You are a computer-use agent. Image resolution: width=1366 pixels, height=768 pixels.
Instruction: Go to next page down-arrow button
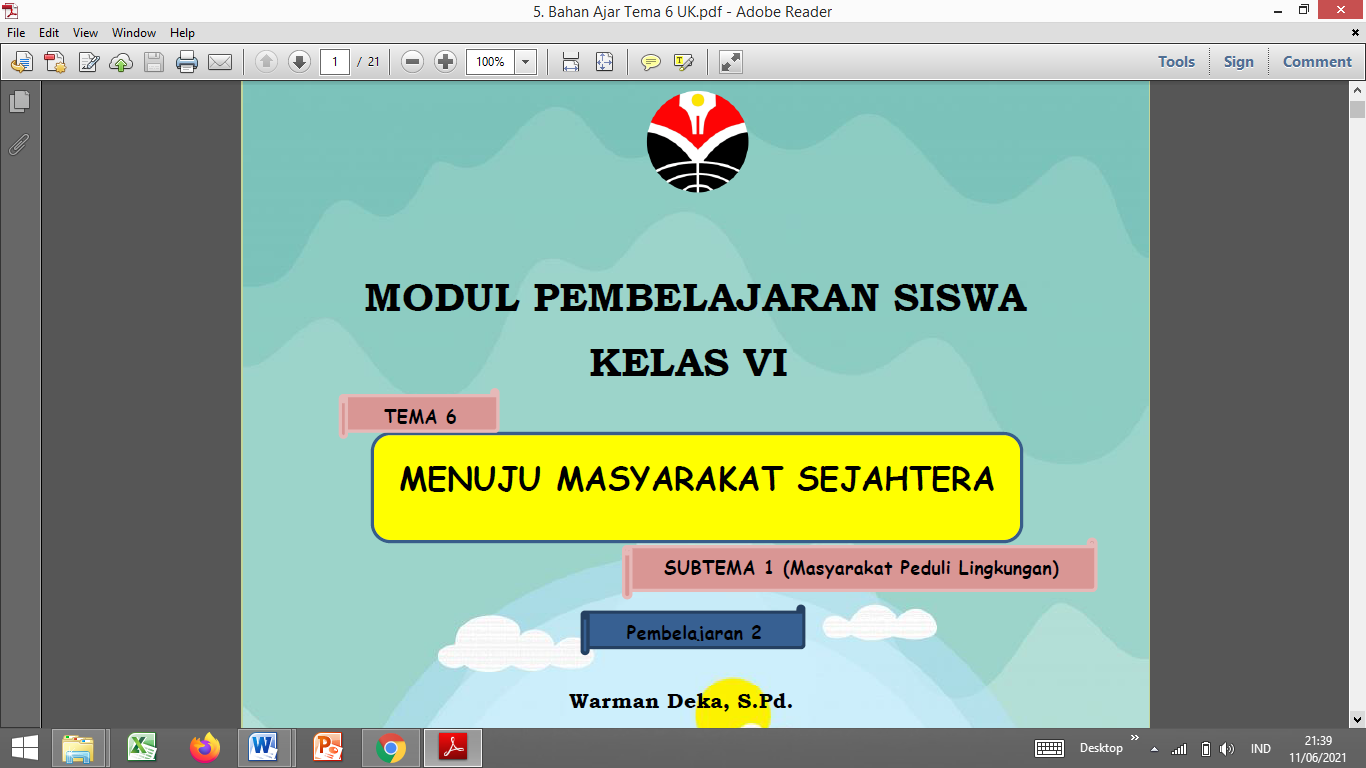click(299, 62)
